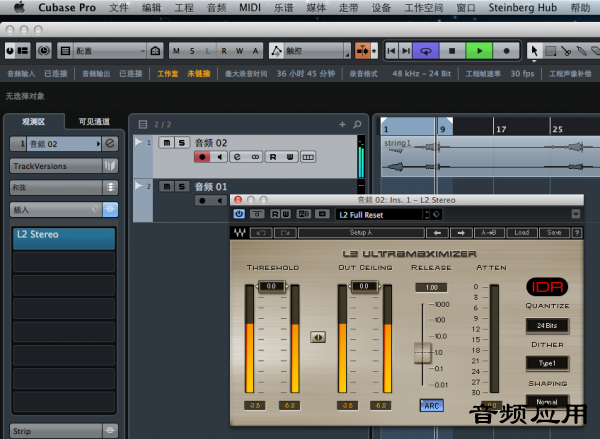Viewport: 600px width, 439px height.
Task: Click the Release fader handle
Action: 423,353
